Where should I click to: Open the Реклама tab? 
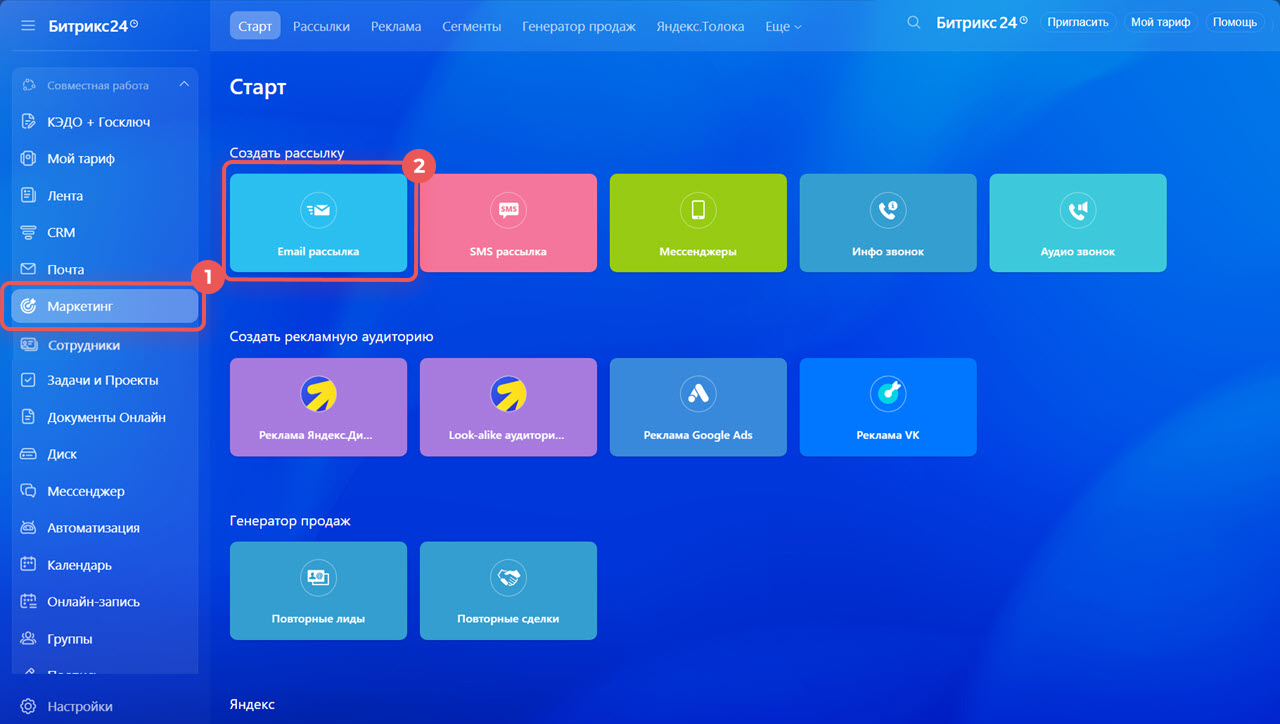click(x=396, y=27)
